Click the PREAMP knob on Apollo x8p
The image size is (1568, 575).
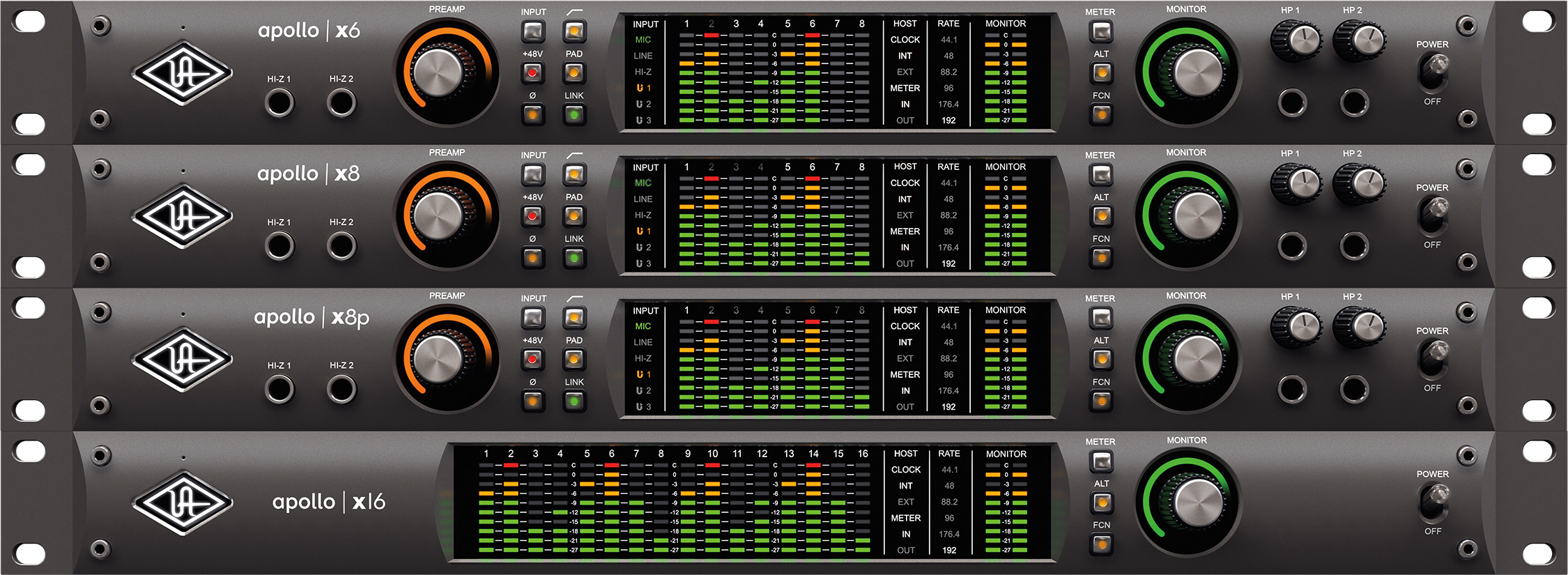(439, 360)
